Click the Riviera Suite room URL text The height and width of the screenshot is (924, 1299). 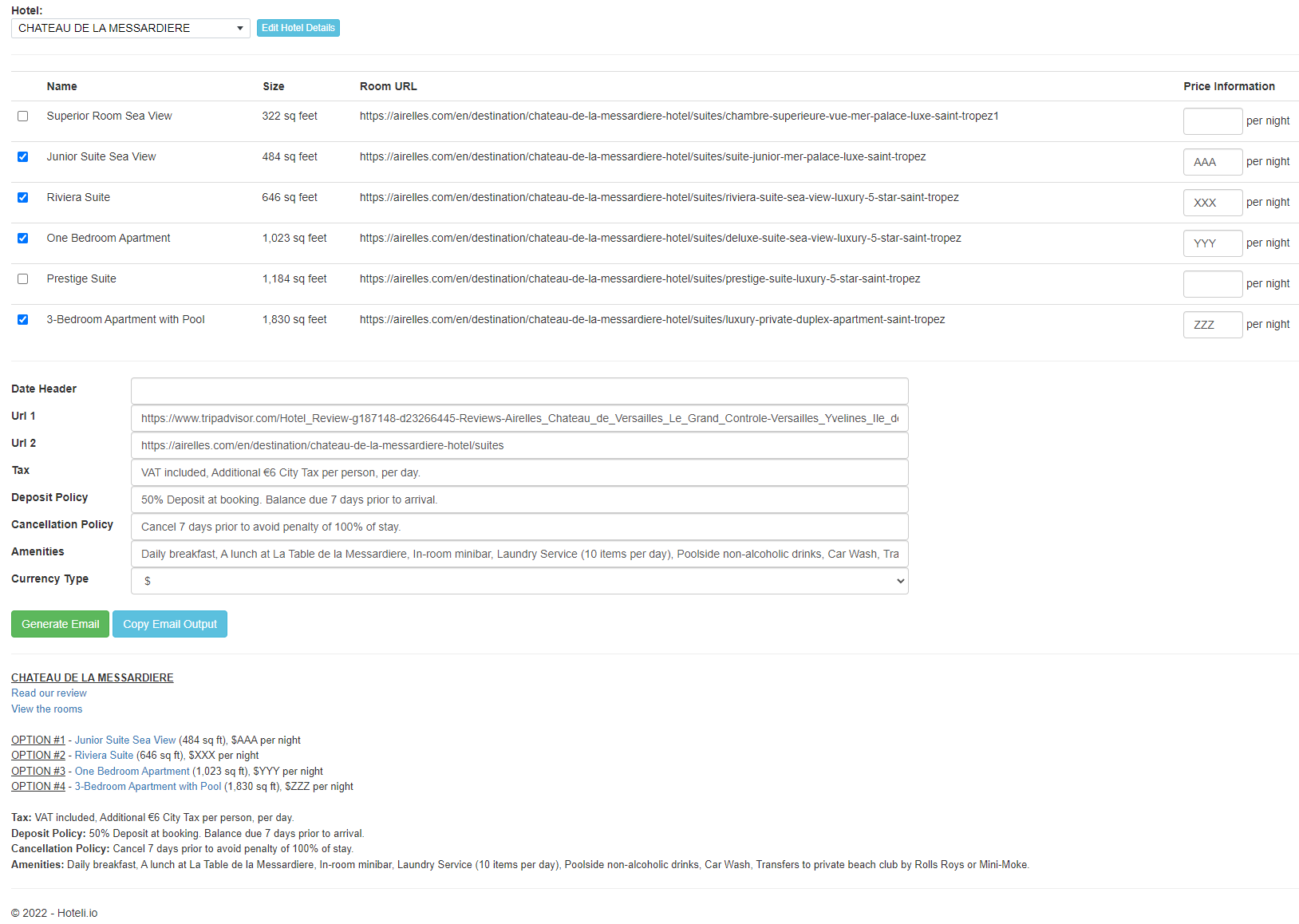pyautogui.click(x=659, y=198)
